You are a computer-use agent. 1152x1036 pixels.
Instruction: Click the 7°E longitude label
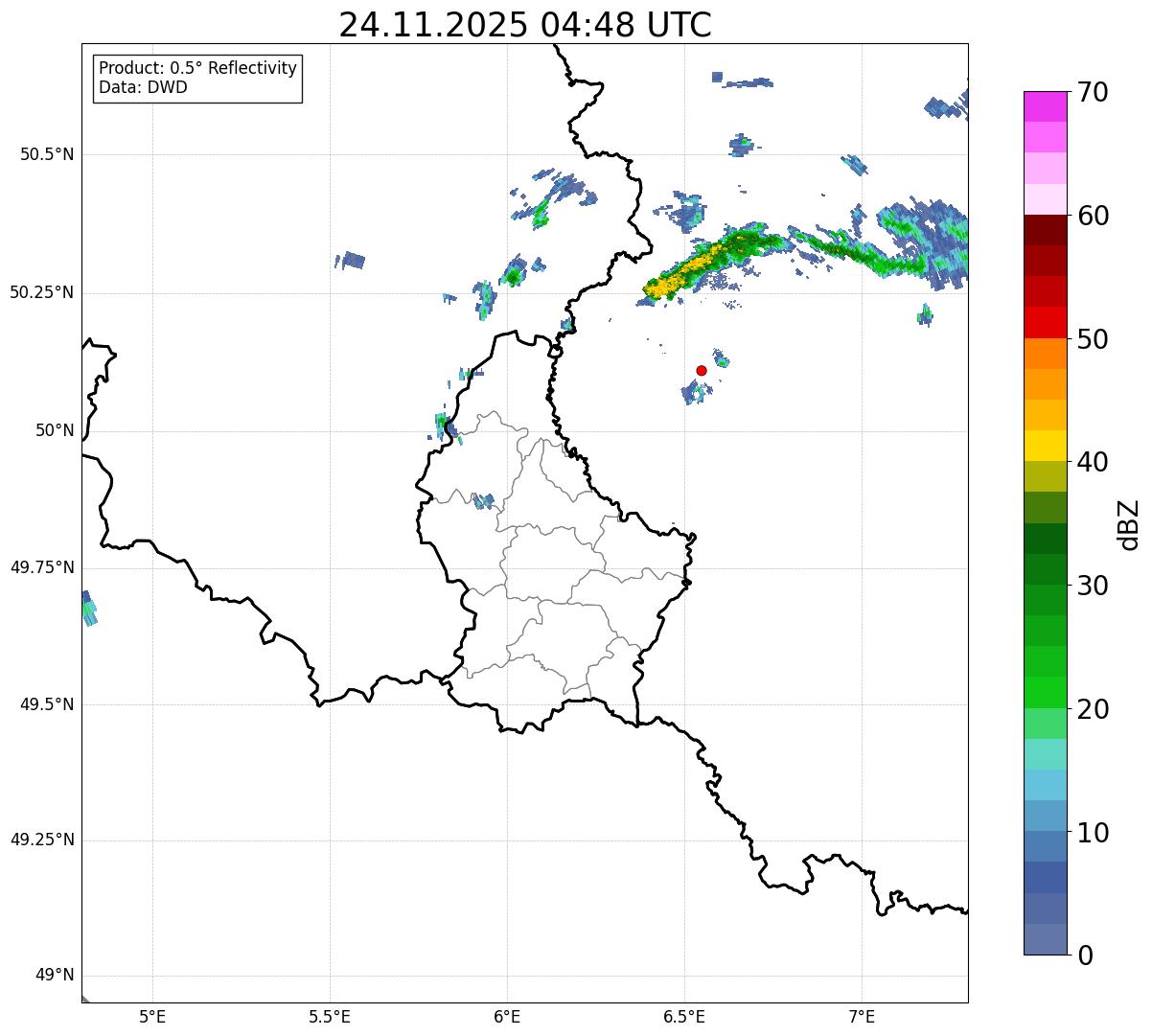point(862,1016)
